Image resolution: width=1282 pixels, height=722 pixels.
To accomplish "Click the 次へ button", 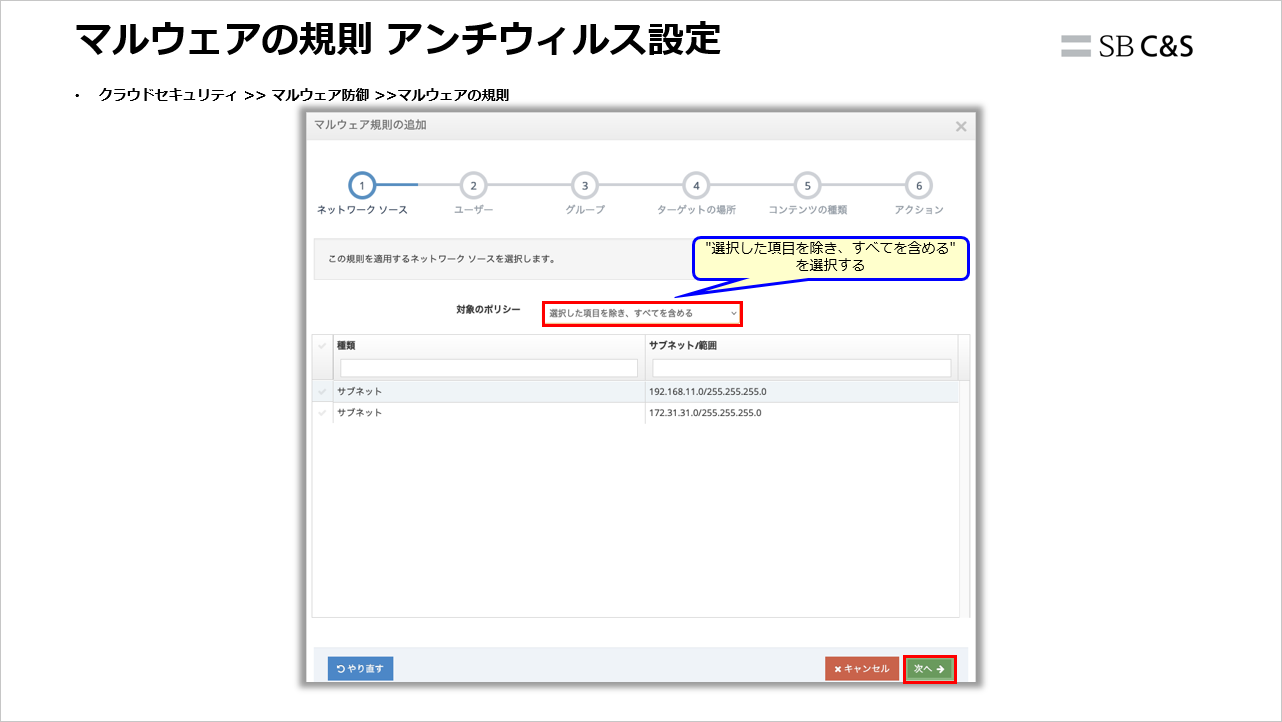I will 930,669.
